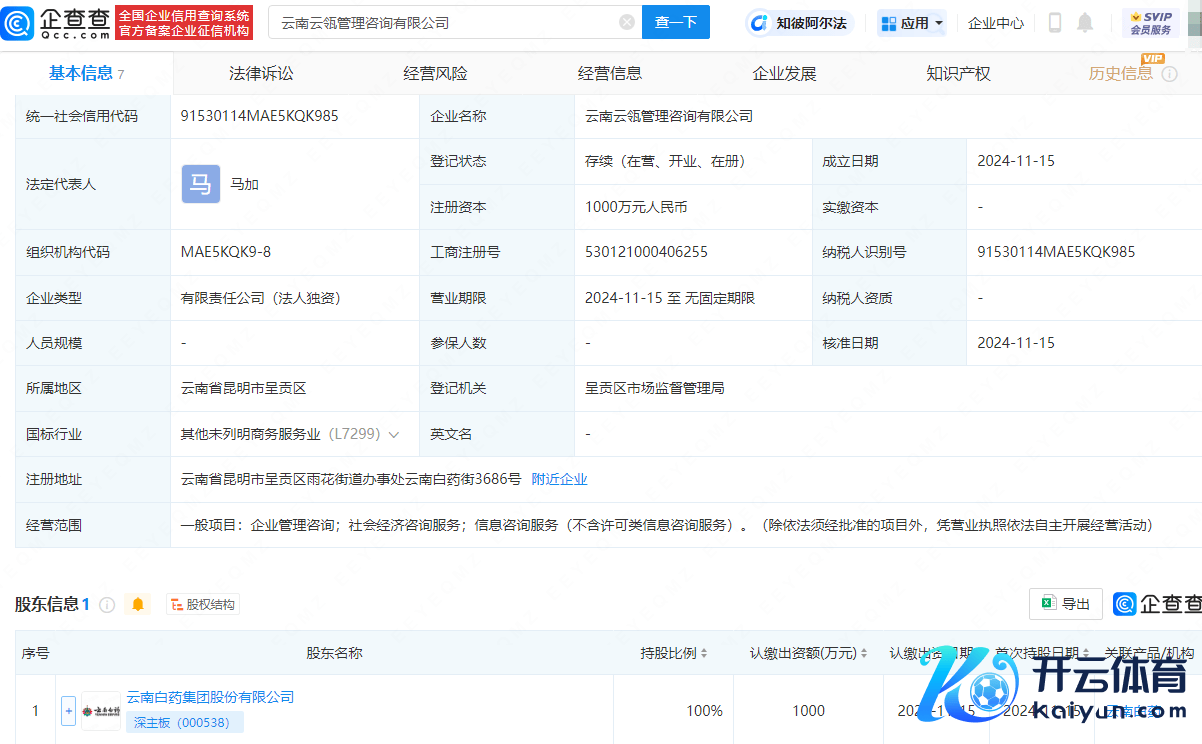Click the 查一下 search button

coord(675,22)
